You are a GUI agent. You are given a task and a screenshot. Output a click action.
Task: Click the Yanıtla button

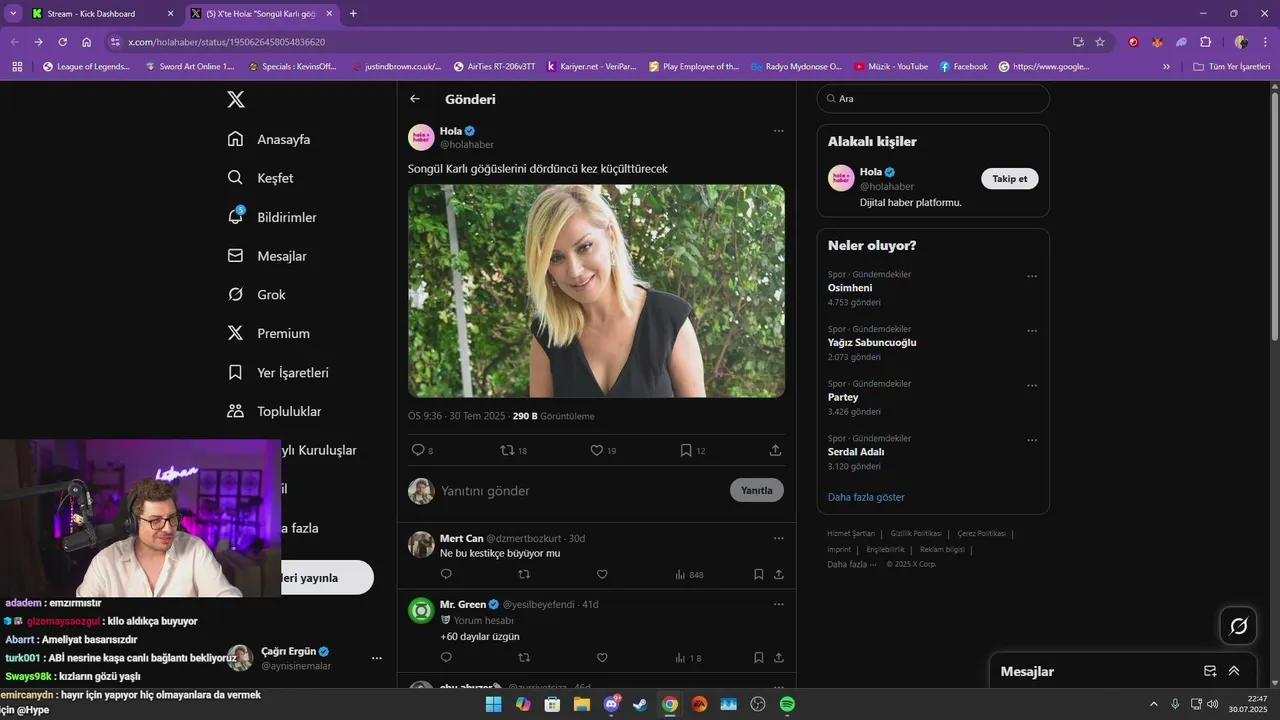tap(757, 490)
